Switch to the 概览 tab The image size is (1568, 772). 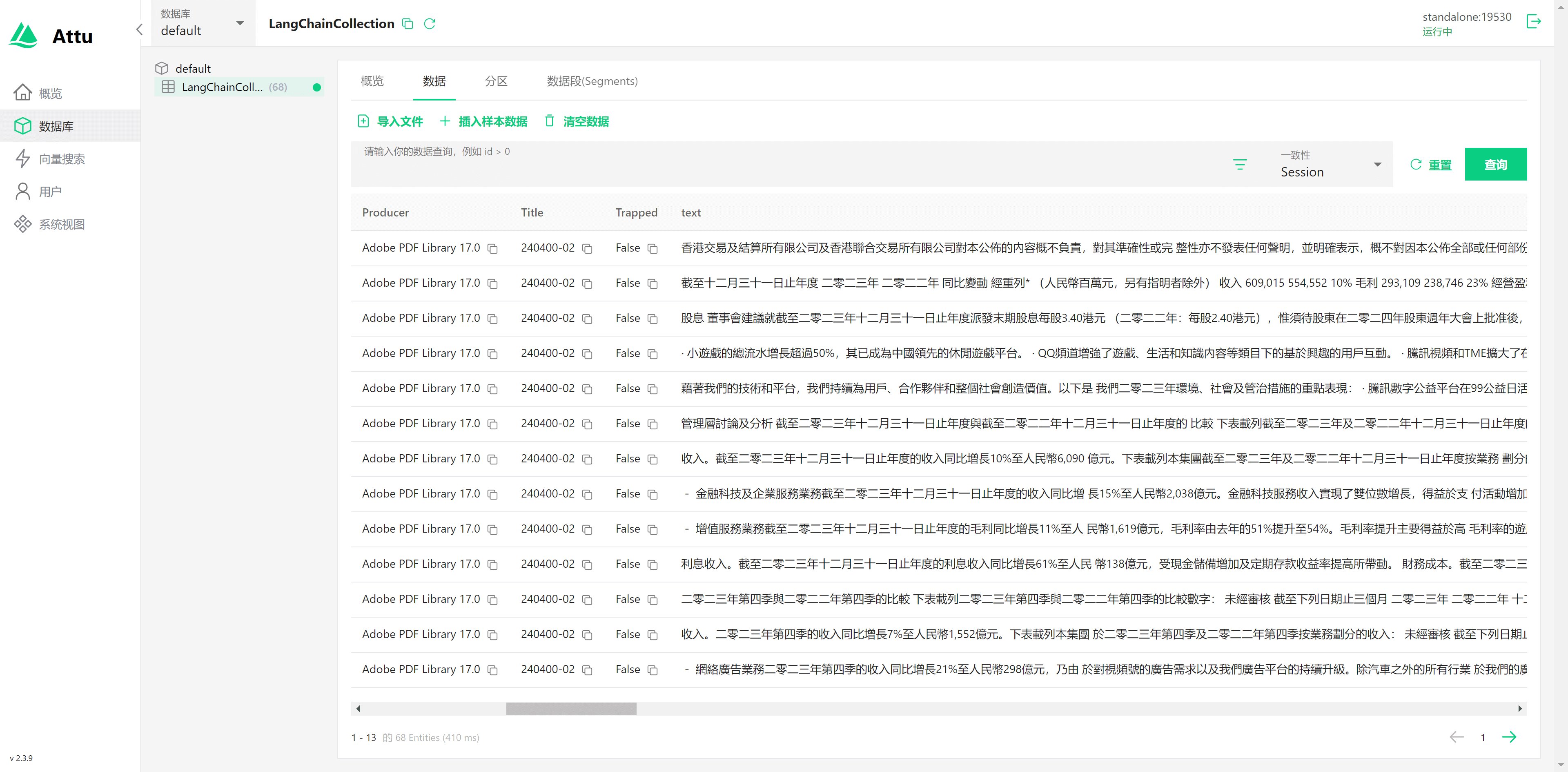click(x=372, y=81)
